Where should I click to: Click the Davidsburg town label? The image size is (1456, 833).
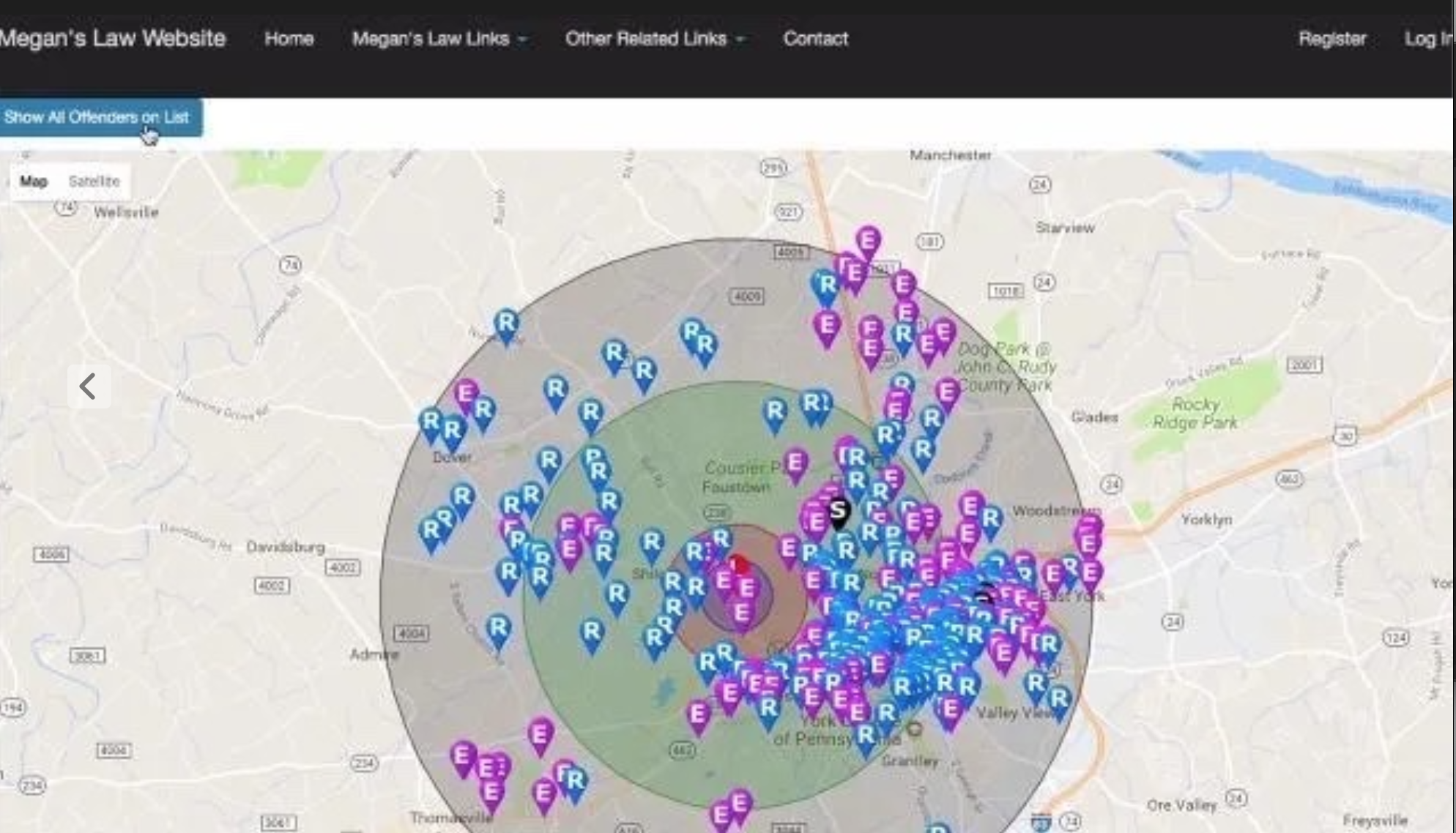coord(285,547)
